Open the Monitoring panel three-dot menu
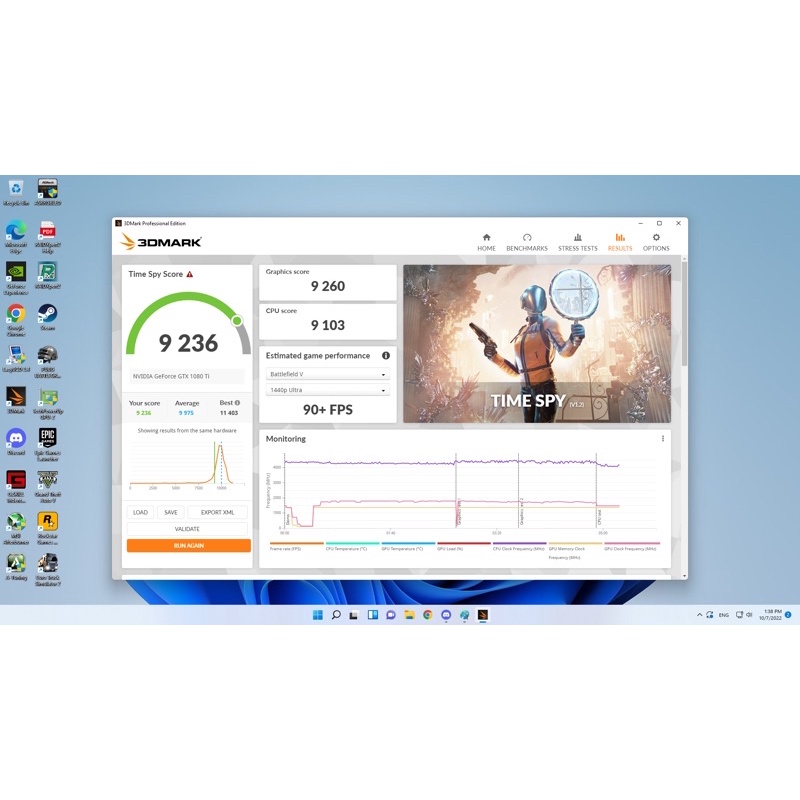 tap(662, 439)
